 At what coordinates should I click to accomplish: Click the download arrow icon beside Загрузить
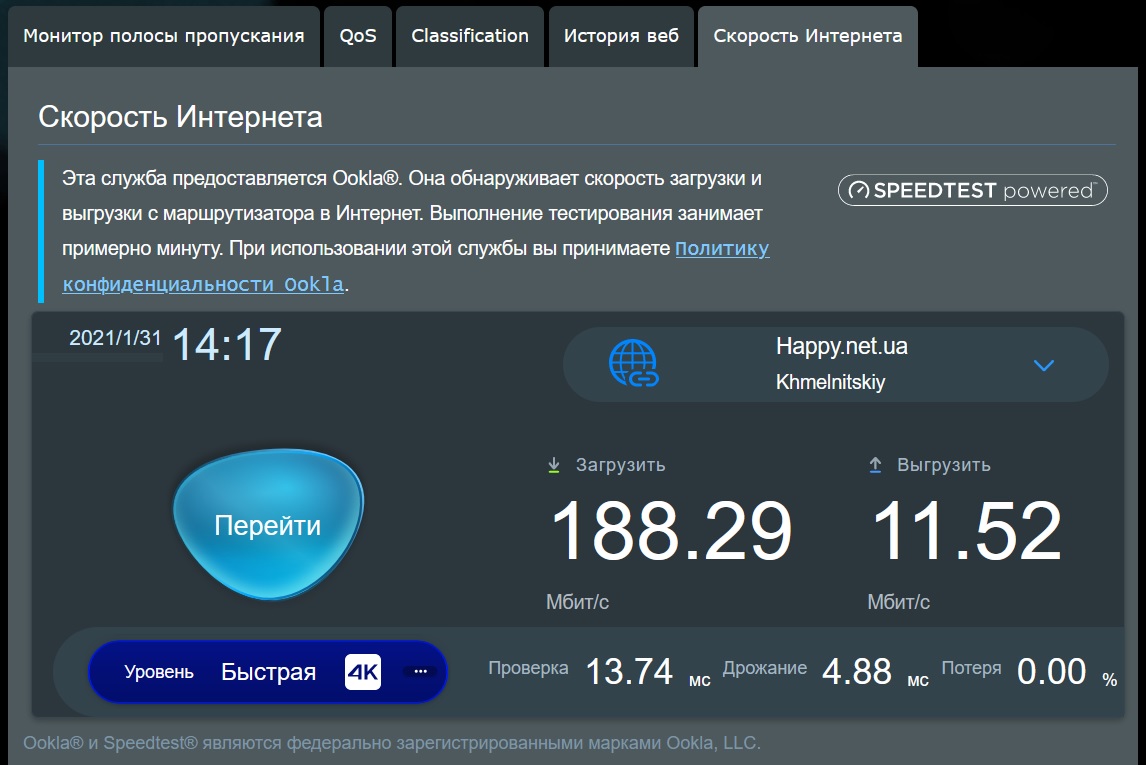pyautogui.click(x=553, y=465)
